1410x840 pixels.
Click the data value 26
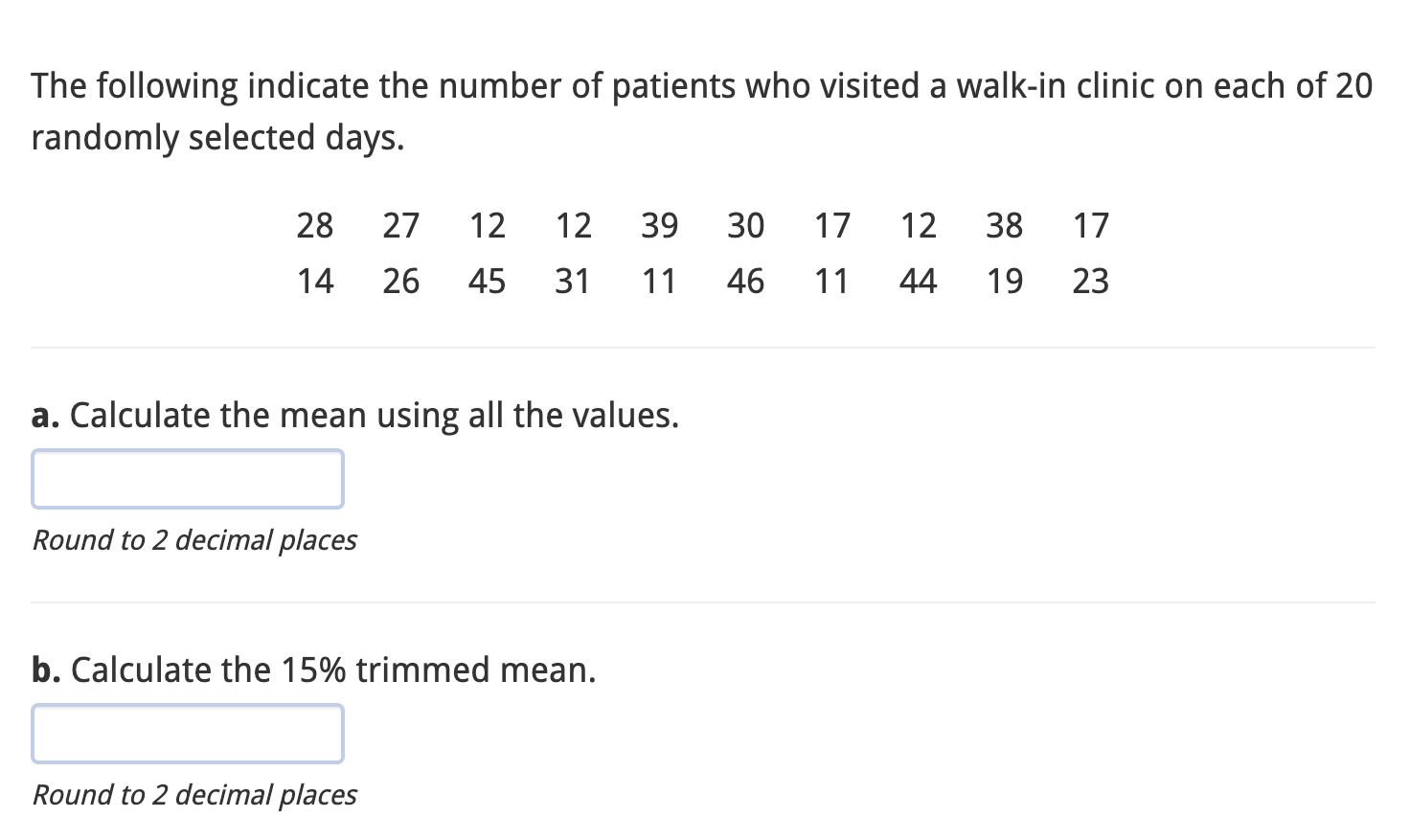(x=400, y=281)
